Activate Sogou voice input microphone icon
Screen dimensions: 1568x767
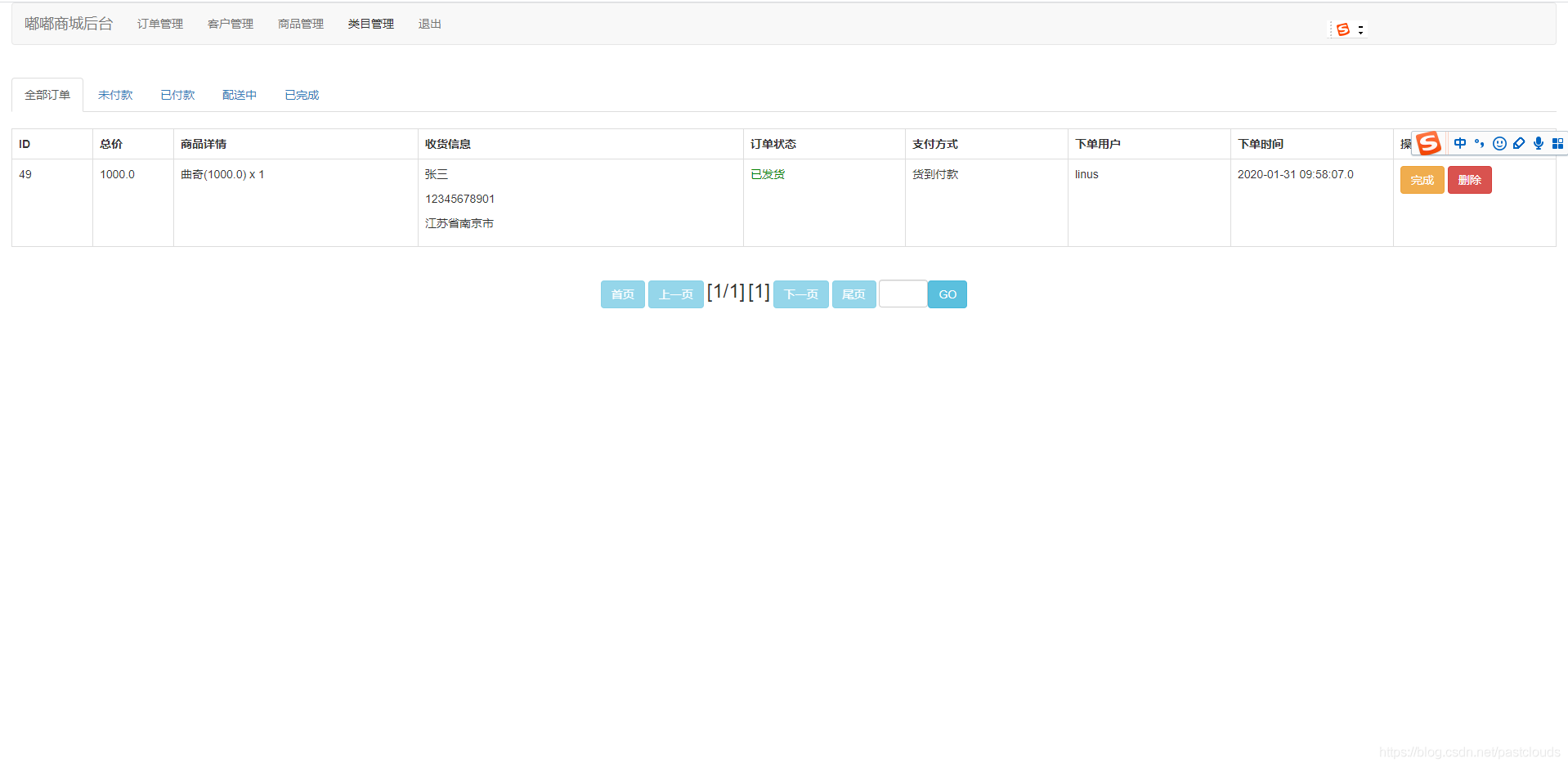coord(1539,143)
